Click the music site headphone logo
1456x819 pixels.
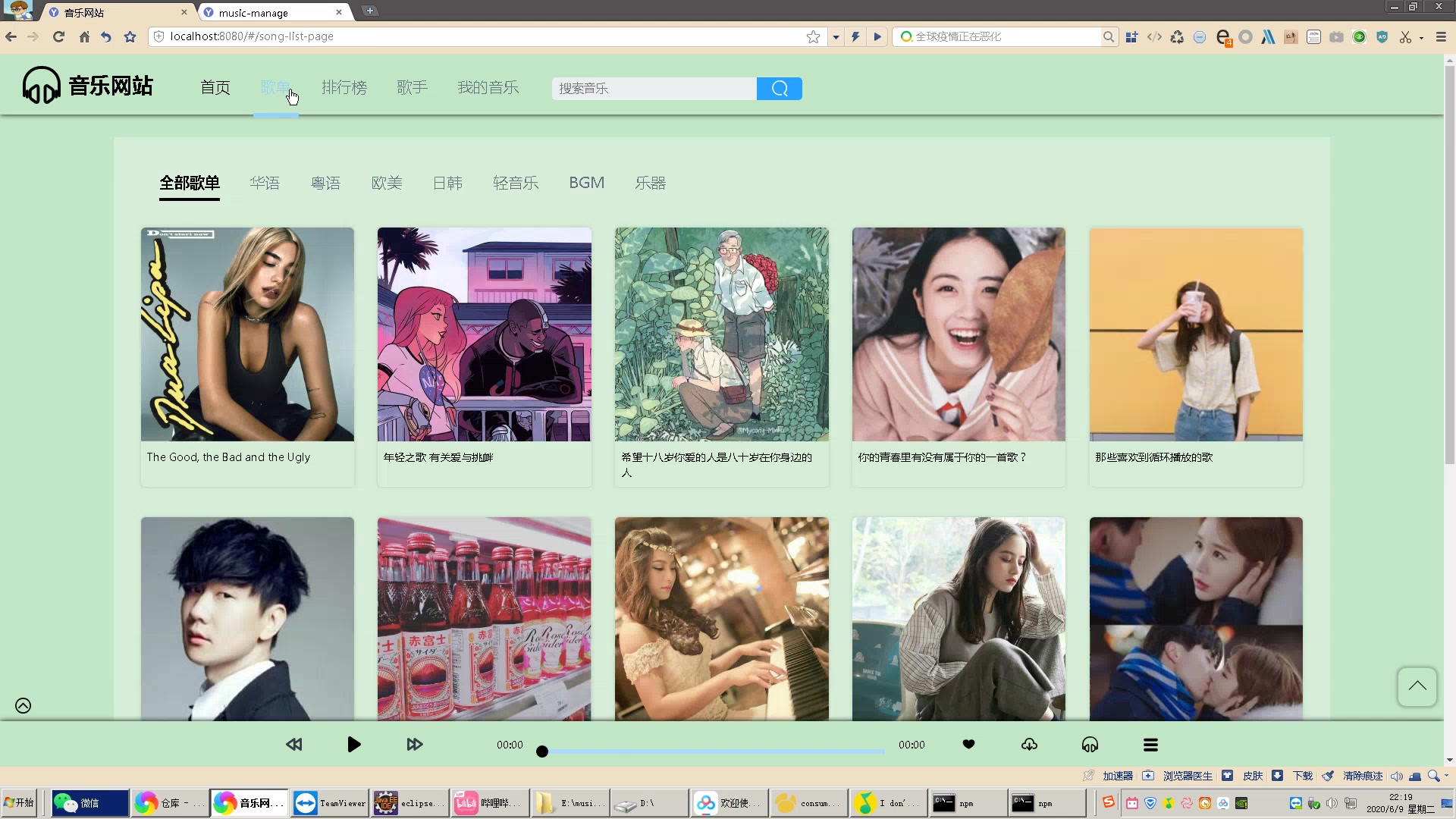click(x=40, y=84)
